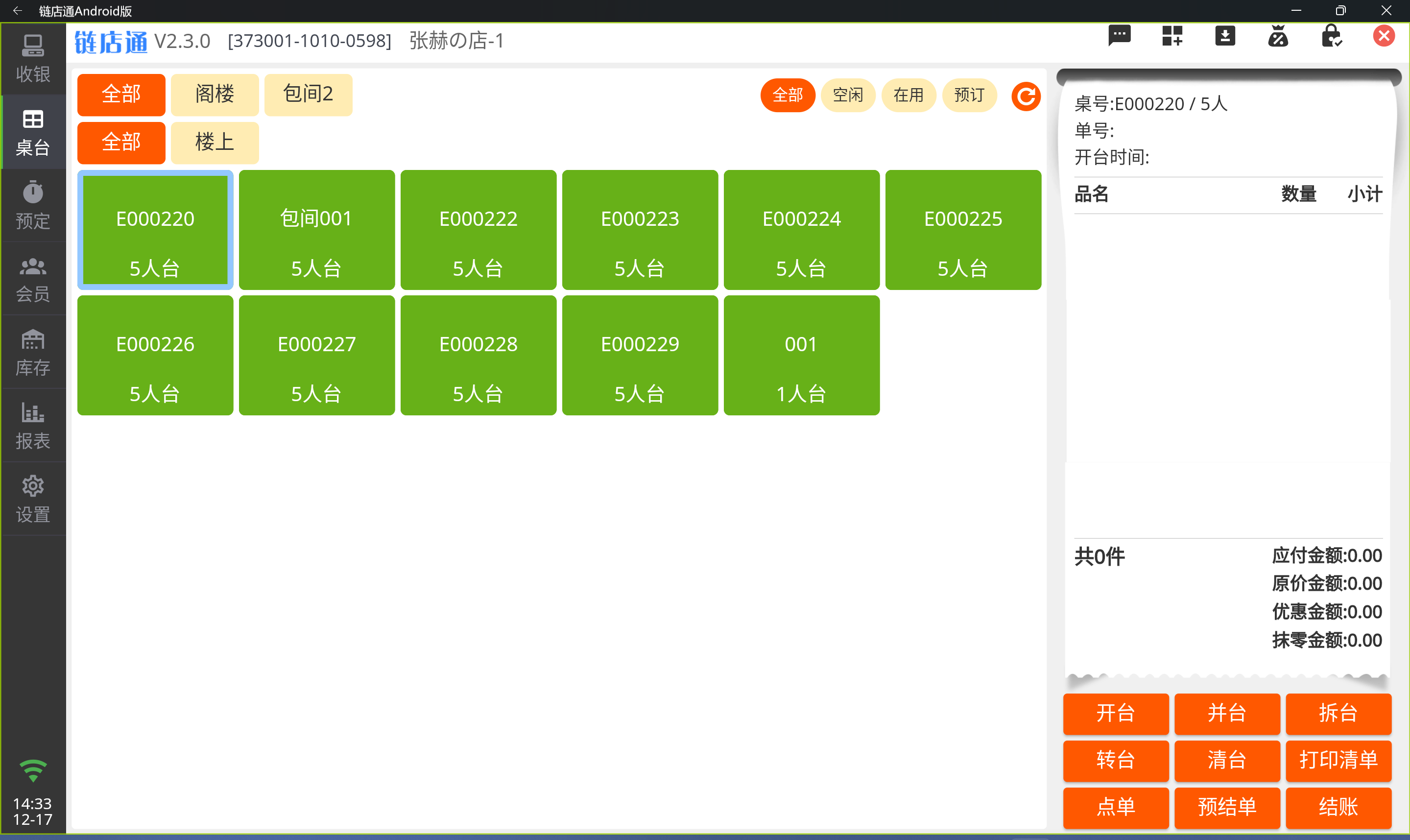Filter tables by 在用 status

(x=908, y=95)
